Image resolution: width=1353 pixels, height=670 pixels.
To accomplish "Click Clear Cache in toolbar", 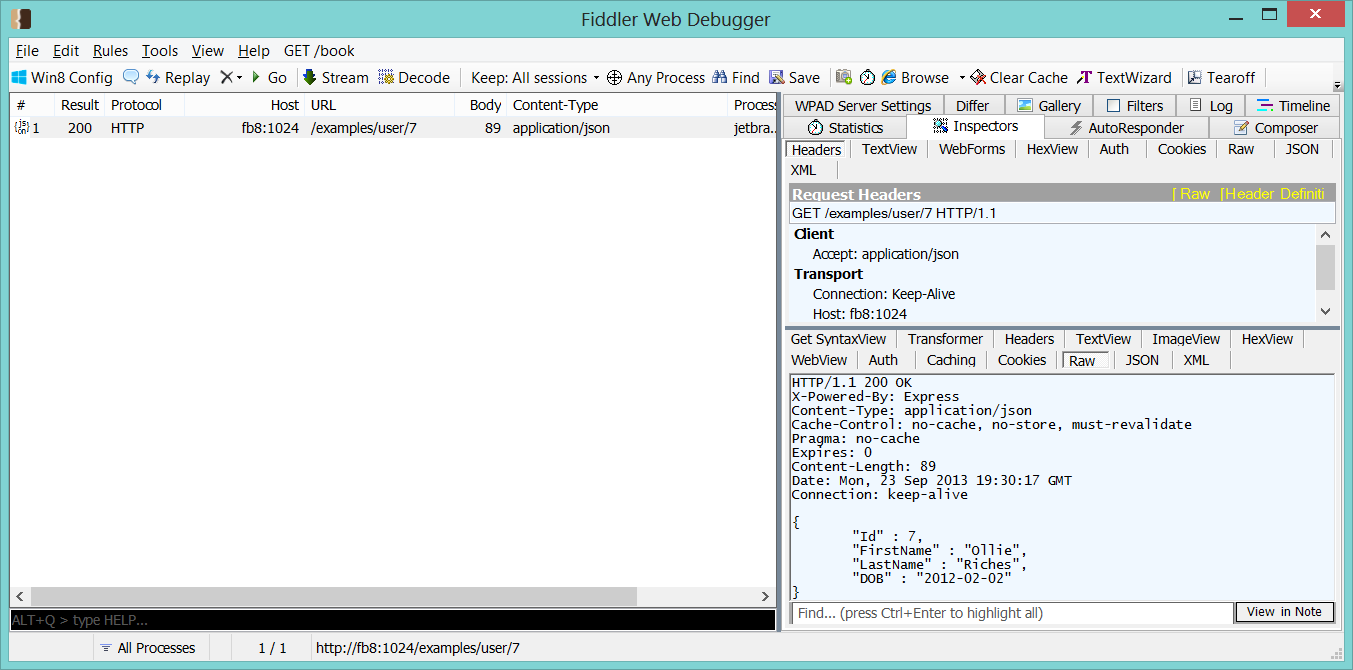I will pos(1020,77).
